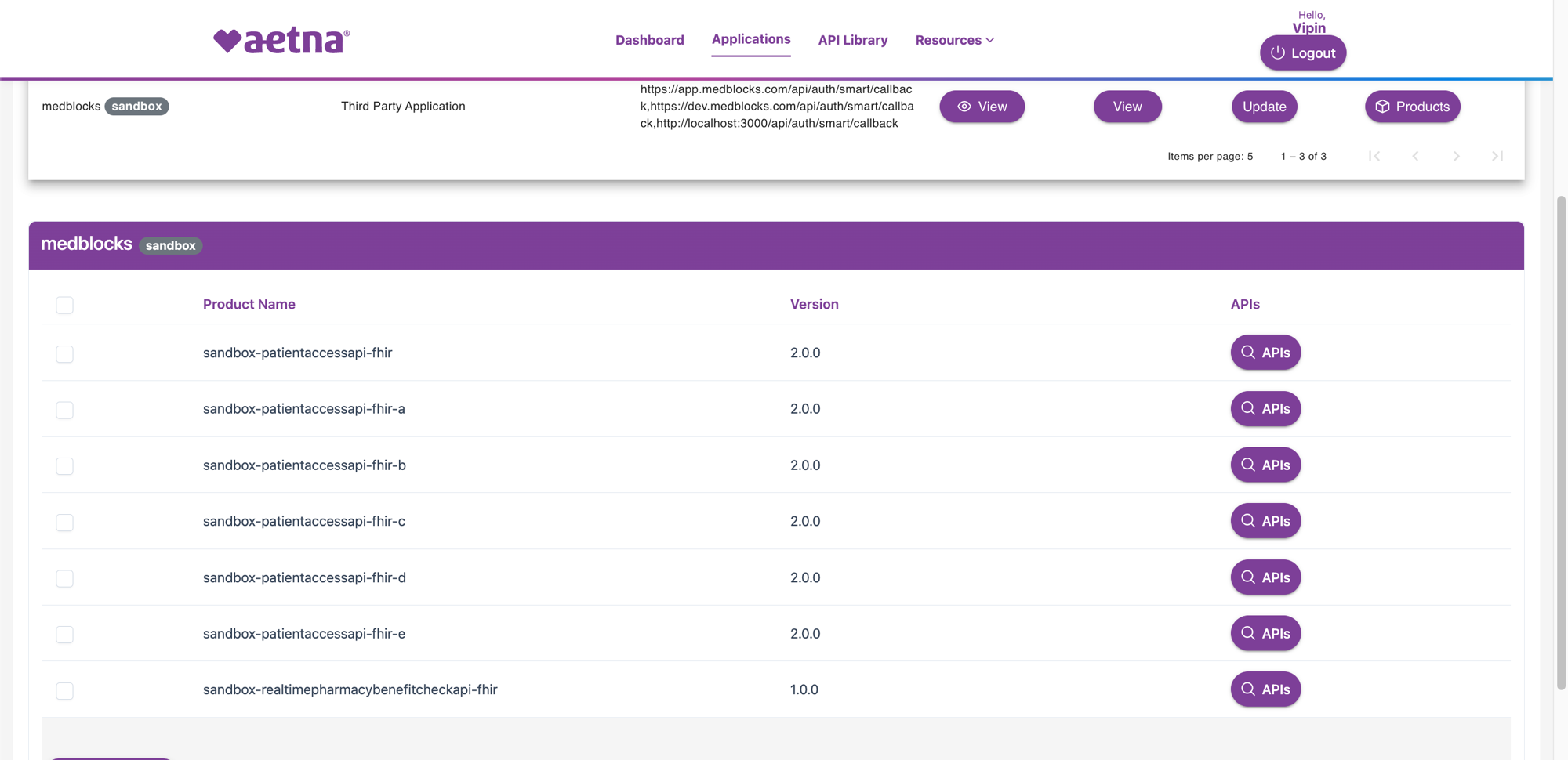Click the Version column header
Viewport: 1568px width, 760px height.
(814, 304)
